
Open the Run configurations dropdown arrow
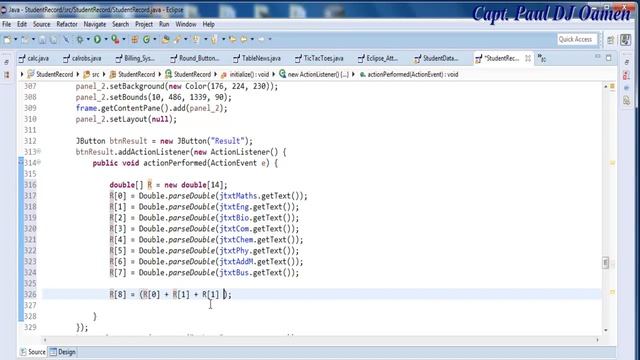point(106,40)
